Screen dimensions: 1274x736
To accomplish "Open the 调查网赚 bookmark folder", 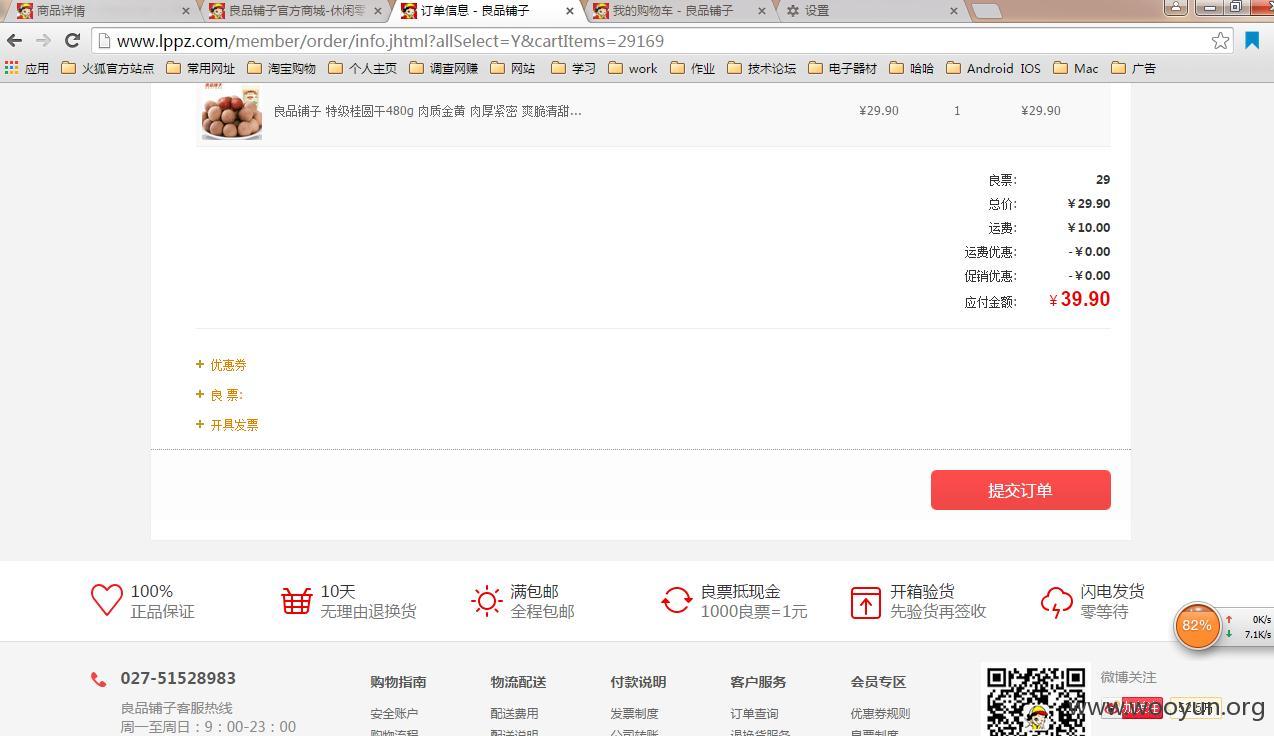I will tap(444, 68).
